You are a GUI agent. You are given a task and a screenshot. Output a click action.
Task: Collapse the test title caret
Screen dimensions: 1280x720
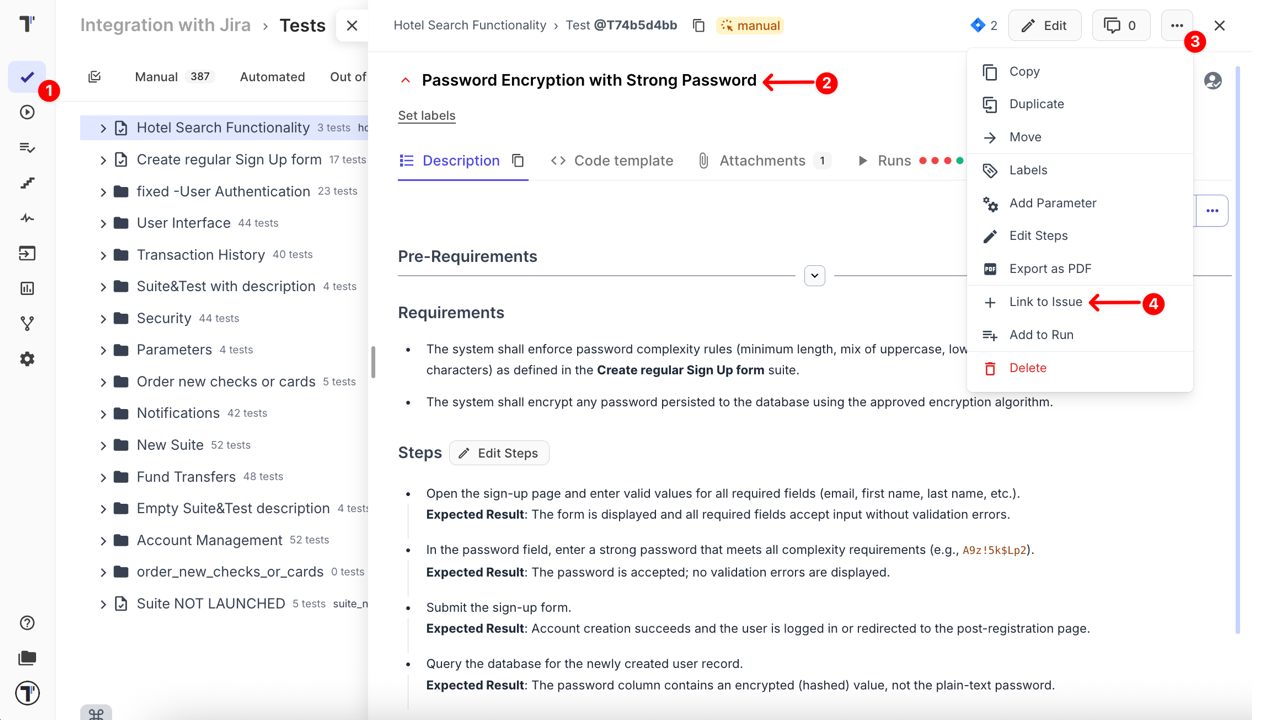(x=405, y=81)
